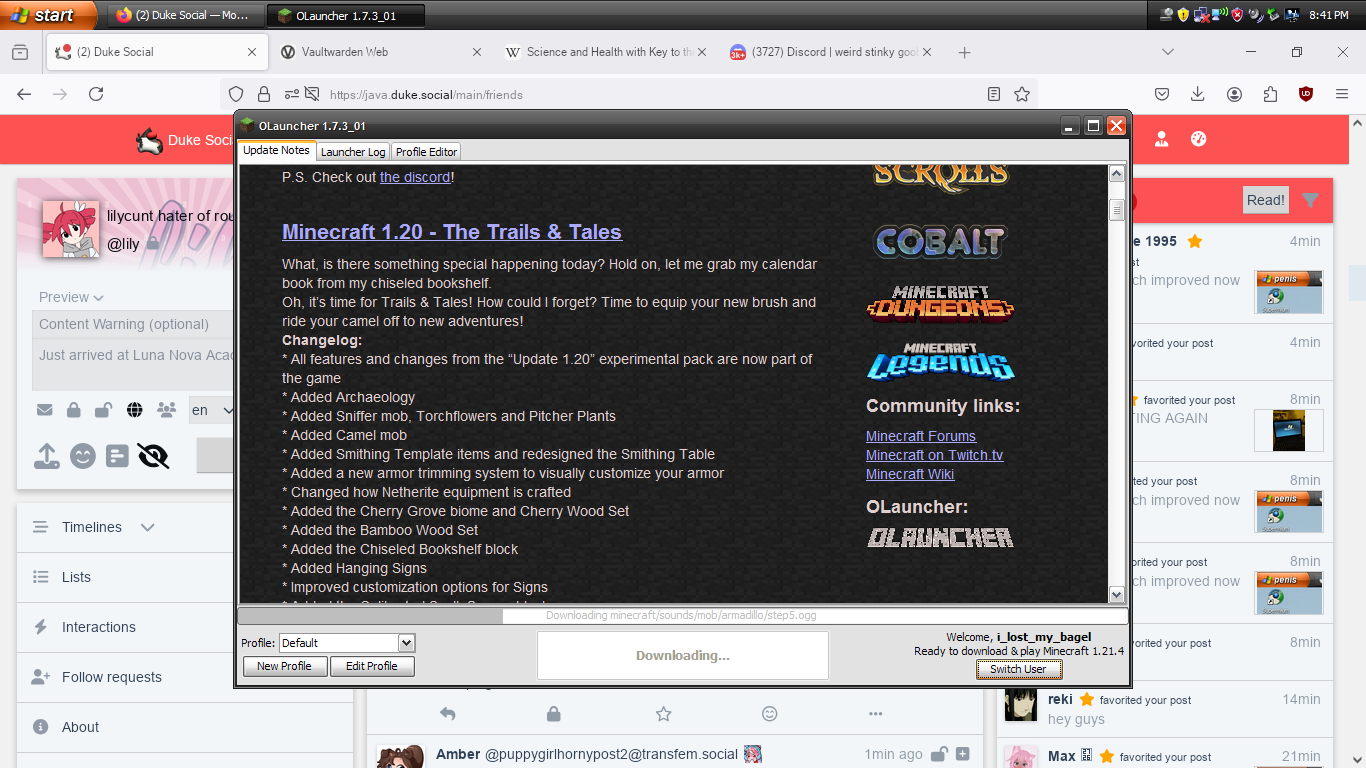Open Timelines in the sidebar
1366x768 pixels.
(92, 527)
